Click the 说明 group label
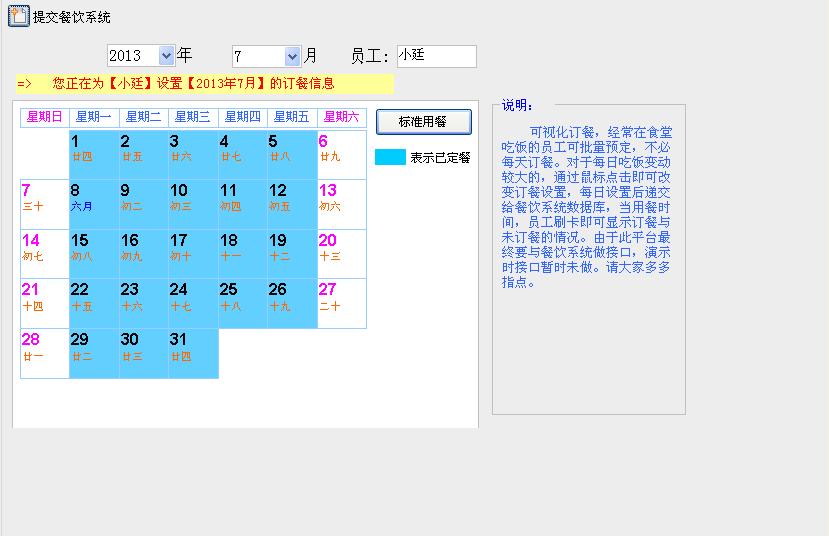This screenshot has width=829, height=536. tap(517, 105)
